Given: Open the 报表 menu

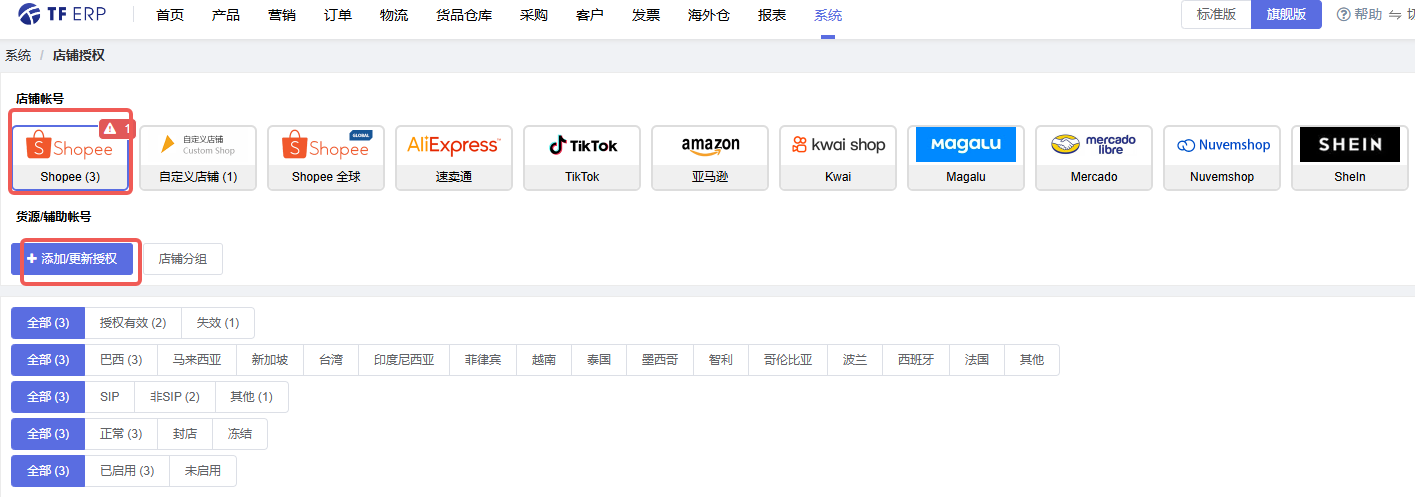Looking at the screenshot, I should pyautogui.click(x=772, y=15).
